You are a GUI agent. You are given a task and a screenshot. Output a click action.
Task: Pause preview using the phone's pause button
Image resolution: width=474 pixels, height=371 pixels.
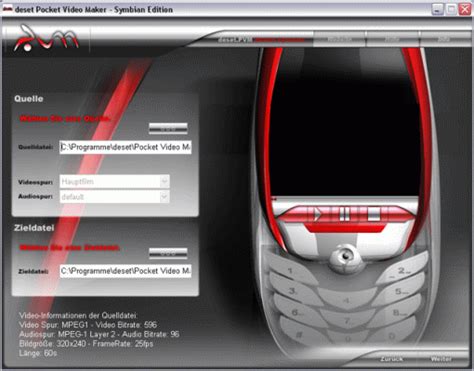tap(345, 214)
